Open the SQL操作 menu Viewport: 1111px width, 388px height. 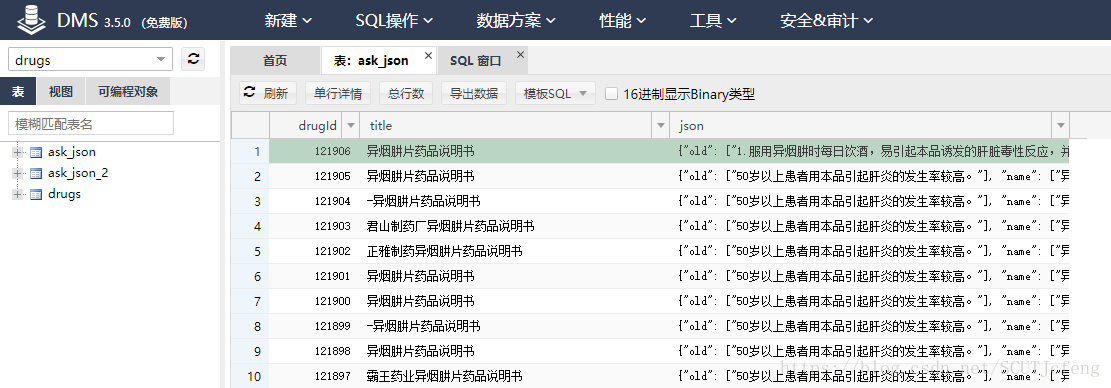click(x=394, y=21)
